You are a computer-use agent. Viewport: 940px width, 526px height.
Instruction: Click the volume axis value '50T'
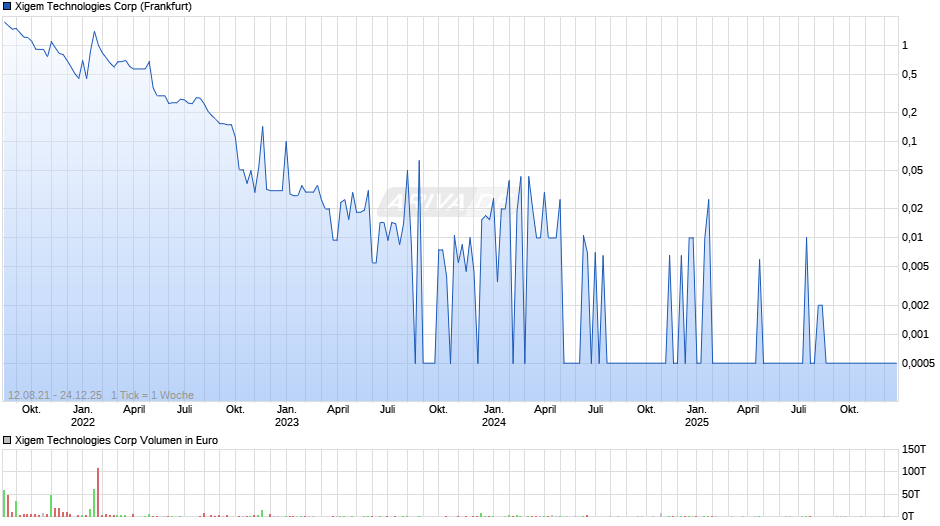click(x=911, y=494)
